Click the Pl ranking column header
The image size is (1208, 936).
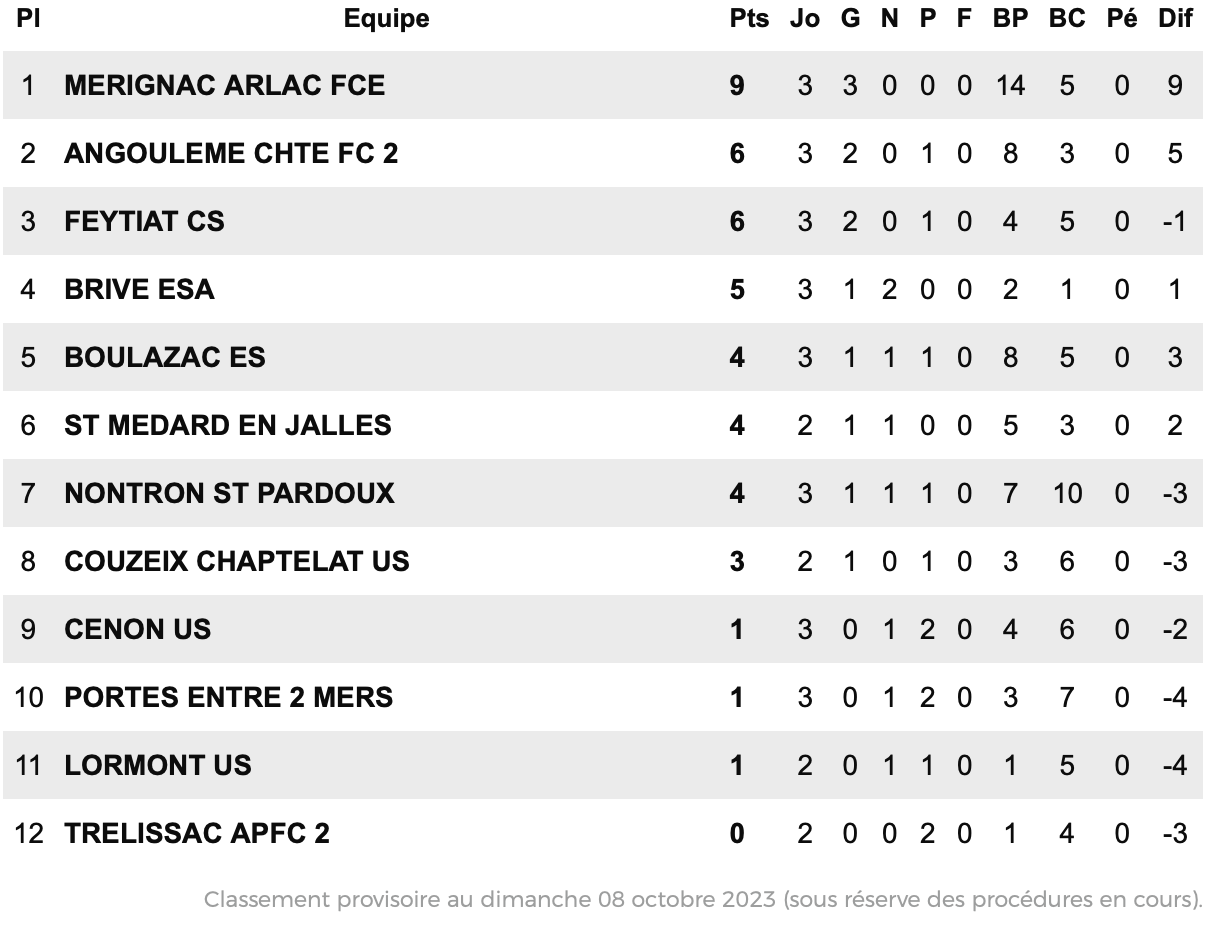28,19
